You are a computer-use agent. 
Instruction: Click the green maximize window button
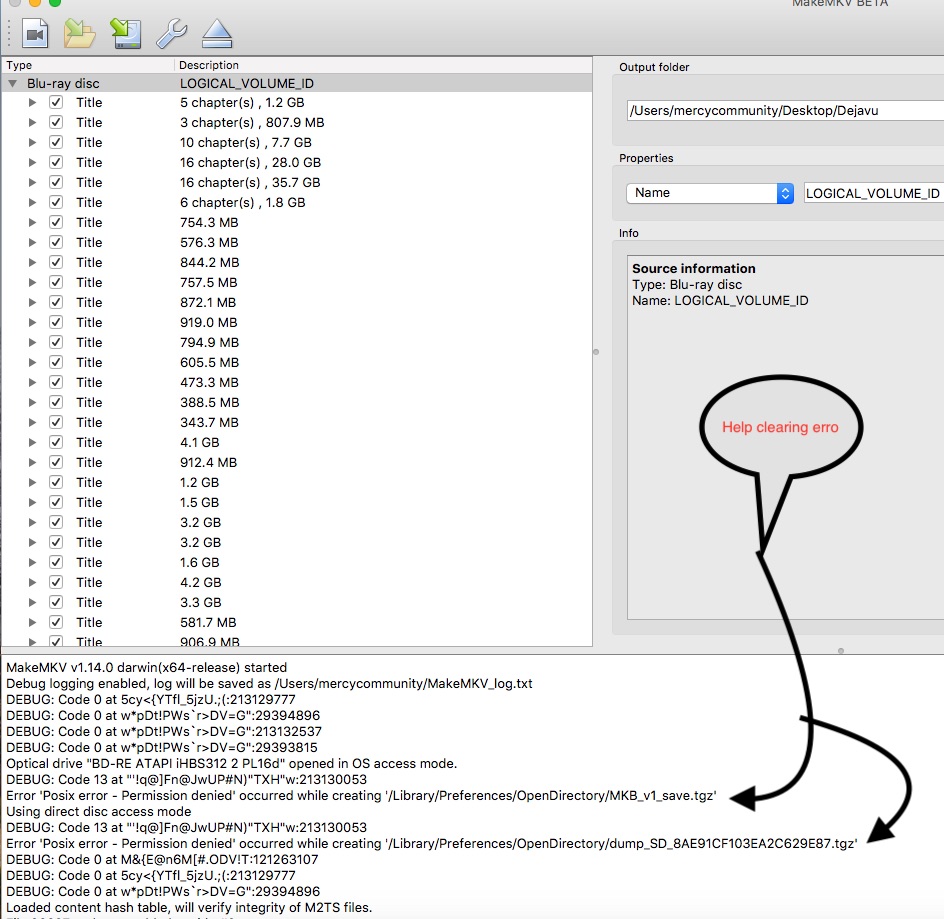tap(54, 2)
